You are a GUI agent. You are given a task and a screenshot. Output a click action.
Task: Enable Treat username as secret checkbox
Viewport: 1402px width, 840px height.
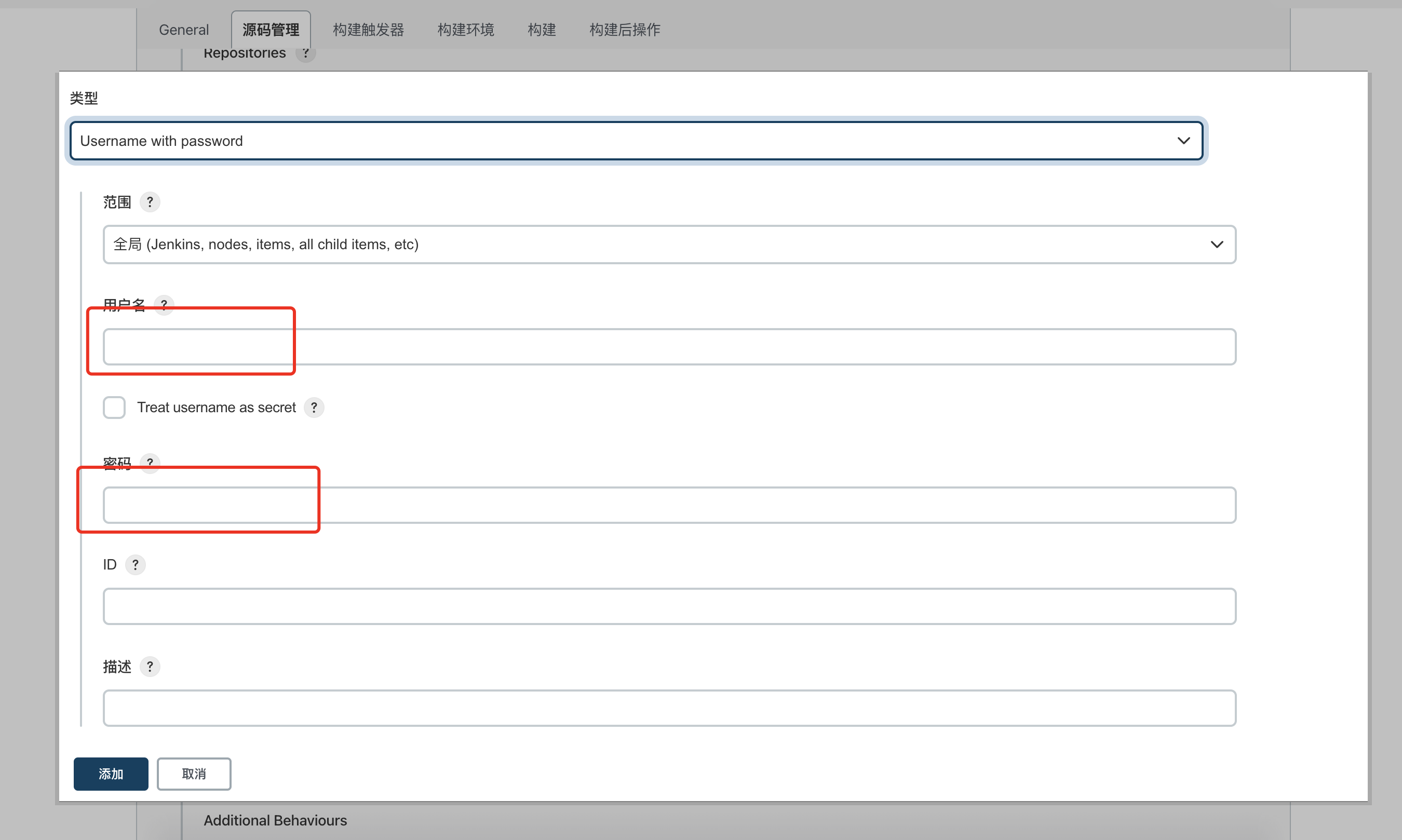pos(114,408)
